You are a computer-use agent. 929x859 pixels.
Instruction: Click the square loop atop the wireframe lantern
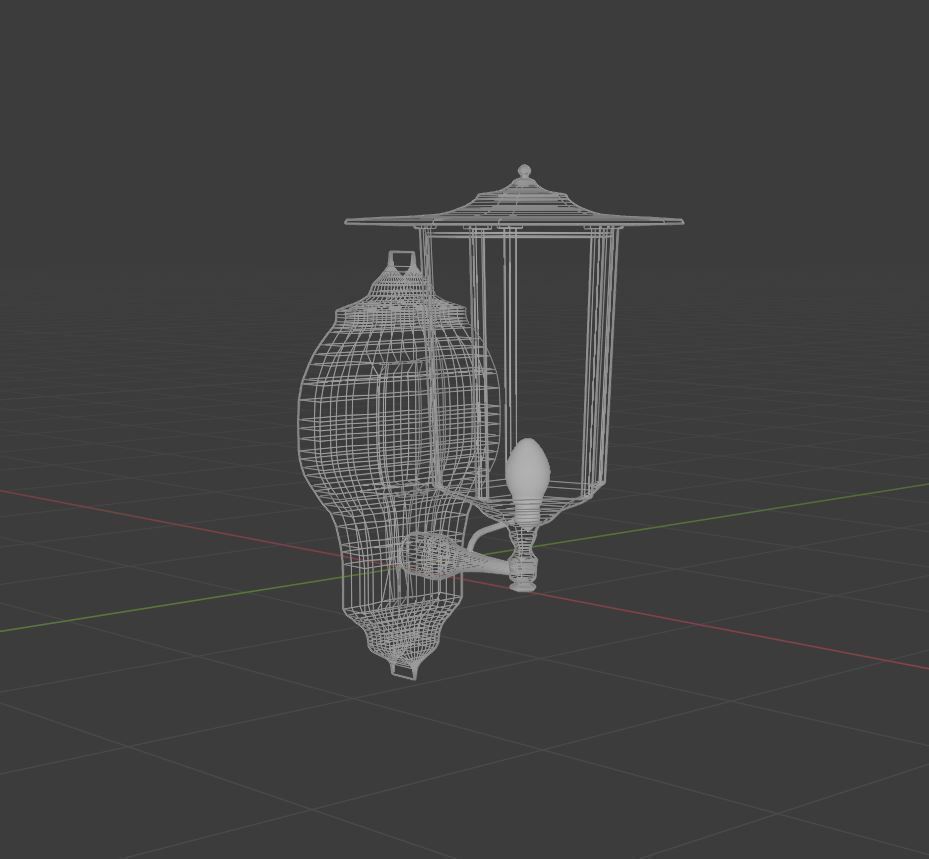point(402,259)
